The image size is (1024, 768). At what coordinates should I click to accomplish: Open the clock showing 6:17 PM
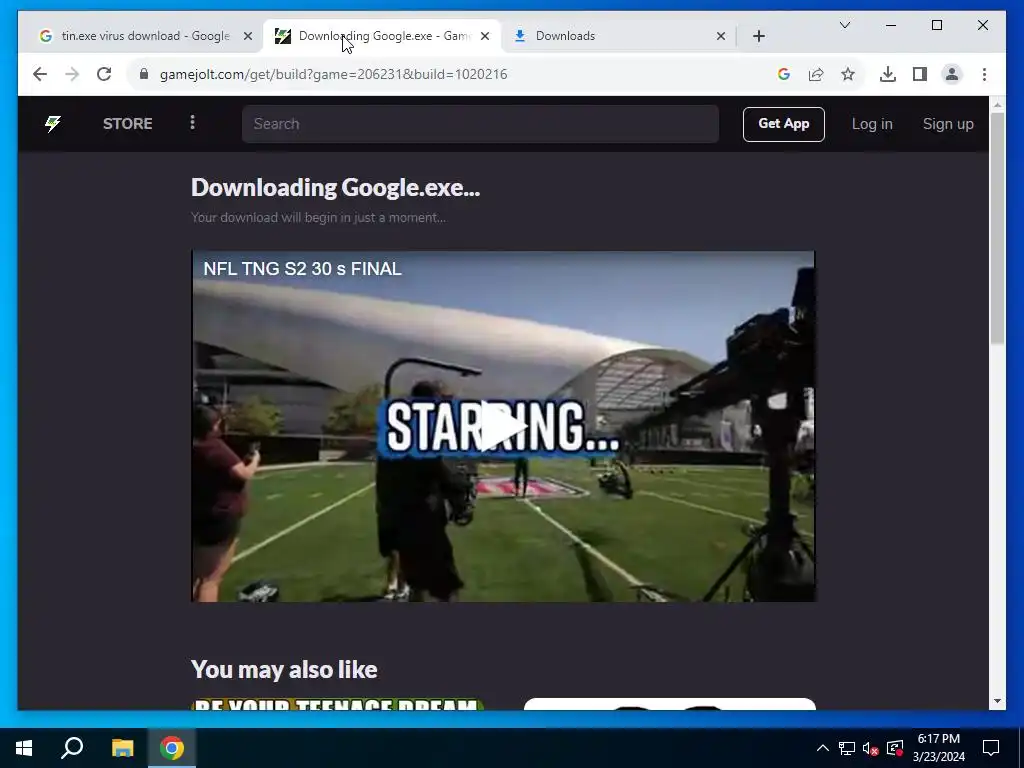[938, 748]
